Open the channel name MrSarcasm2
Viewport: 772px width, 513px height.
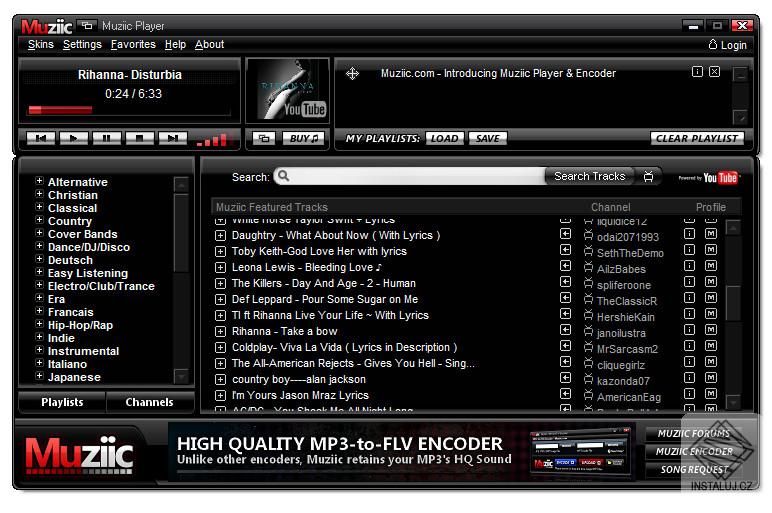point(627,349)
